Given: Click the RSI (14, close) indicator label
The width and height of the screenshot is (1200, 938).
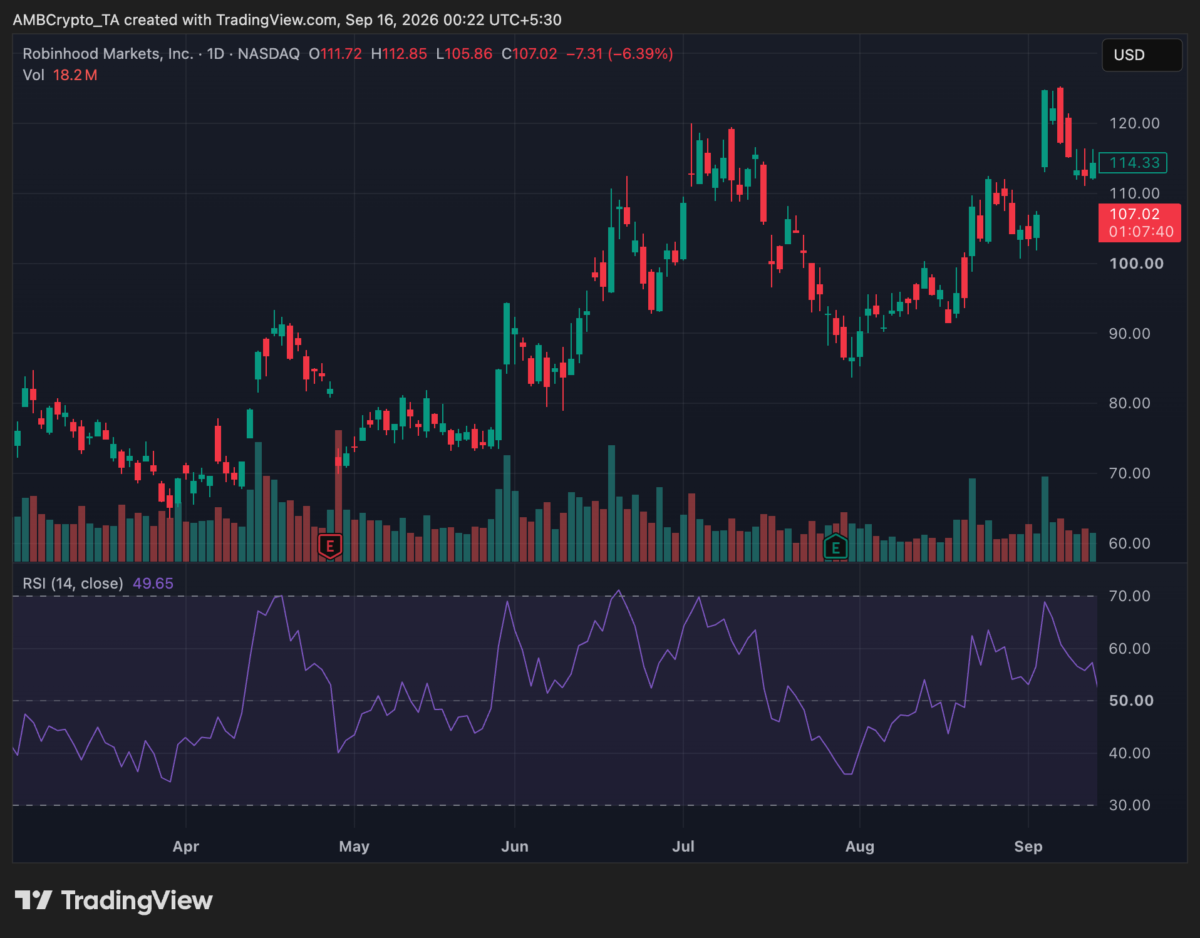Looking at the screenshot, I should (x=72, y=583).
